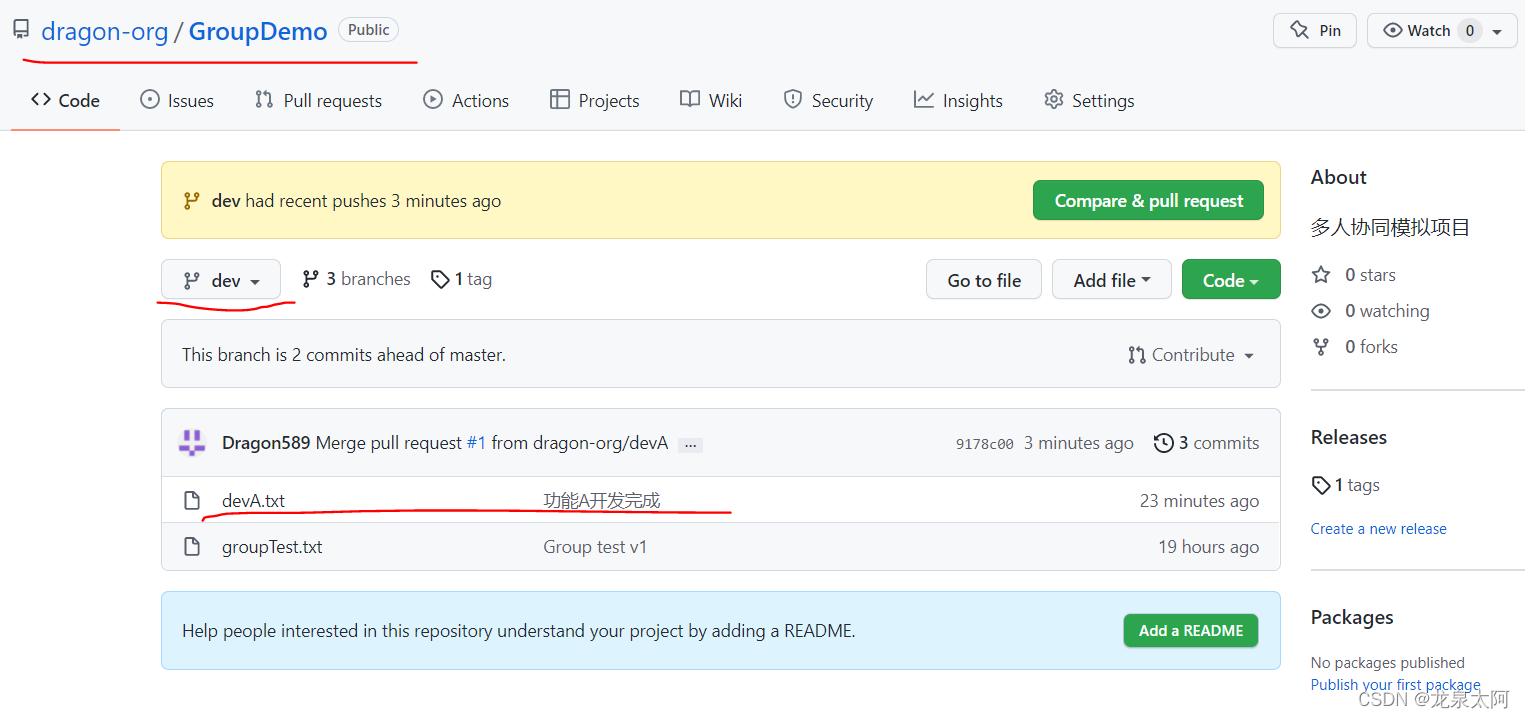Screen dimensions: 1525x718
Task: Open the dev branch selector dropdown
Action: pos(221,280)
